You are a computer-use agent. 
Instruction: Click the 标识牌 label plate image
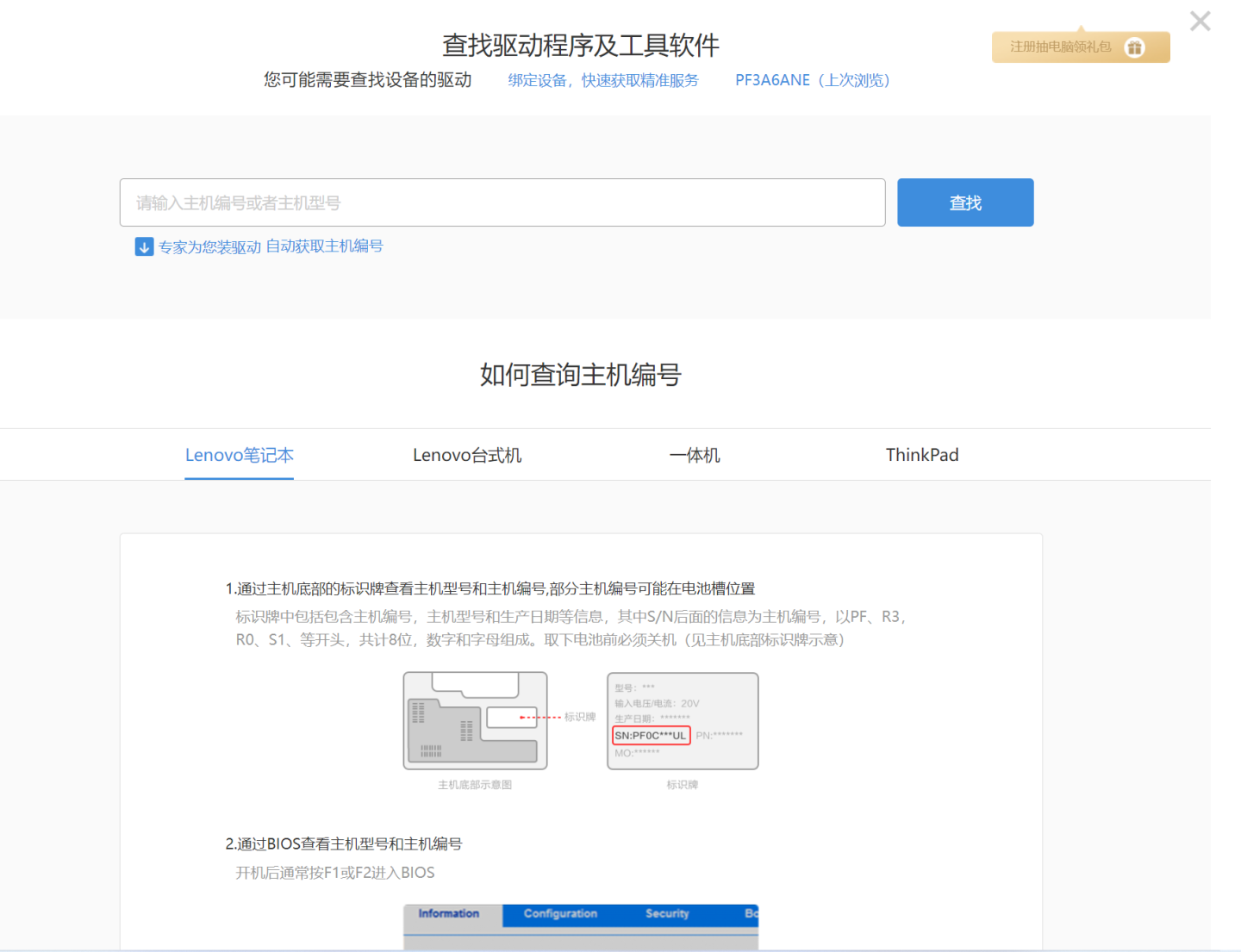coord(683,721)
